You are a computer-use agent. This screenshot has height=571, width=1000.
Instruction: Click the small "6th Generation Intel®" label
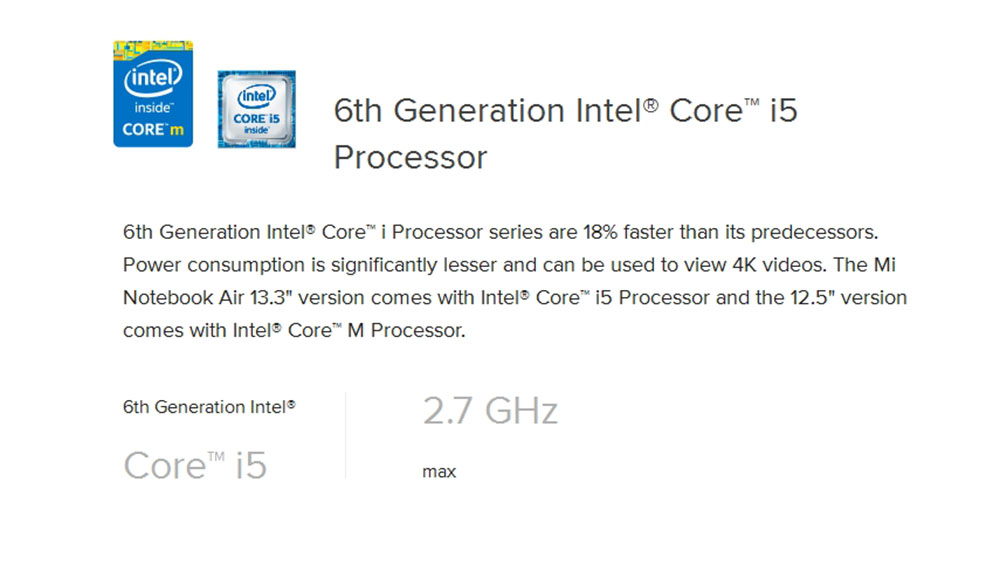coord(209,407)
